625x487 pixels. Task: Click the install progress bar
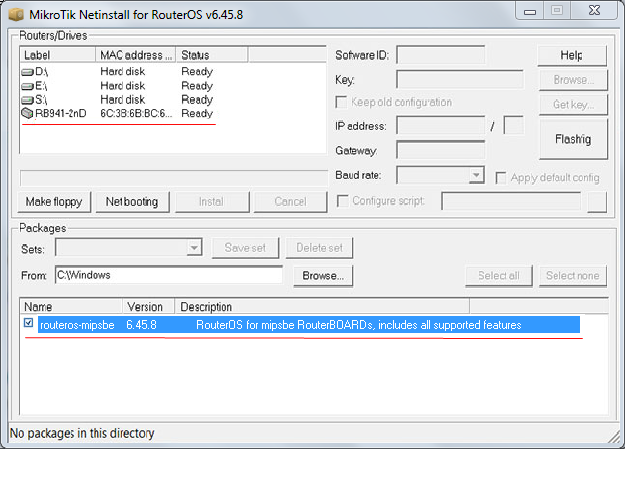point(173,178)
